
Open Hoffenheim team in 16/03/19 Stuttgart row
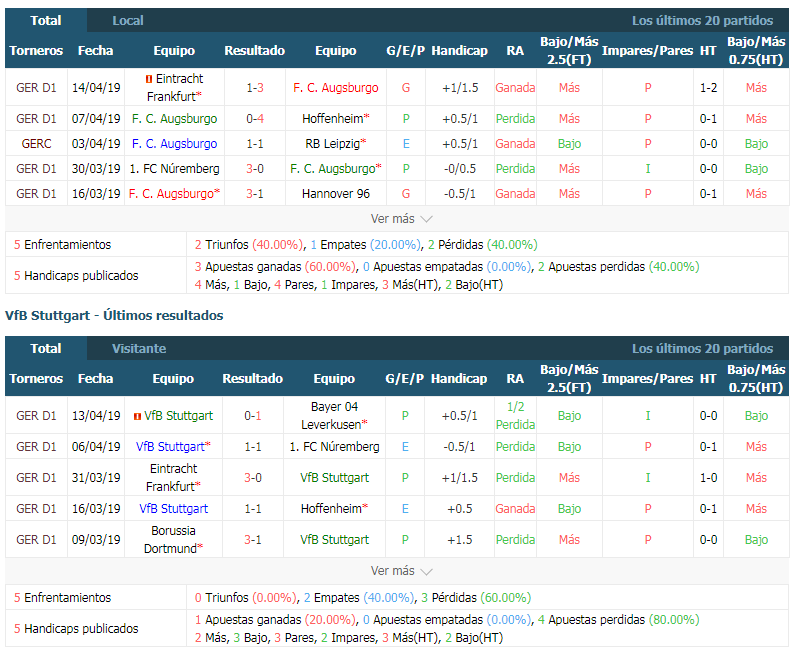[x=334, y=509]
